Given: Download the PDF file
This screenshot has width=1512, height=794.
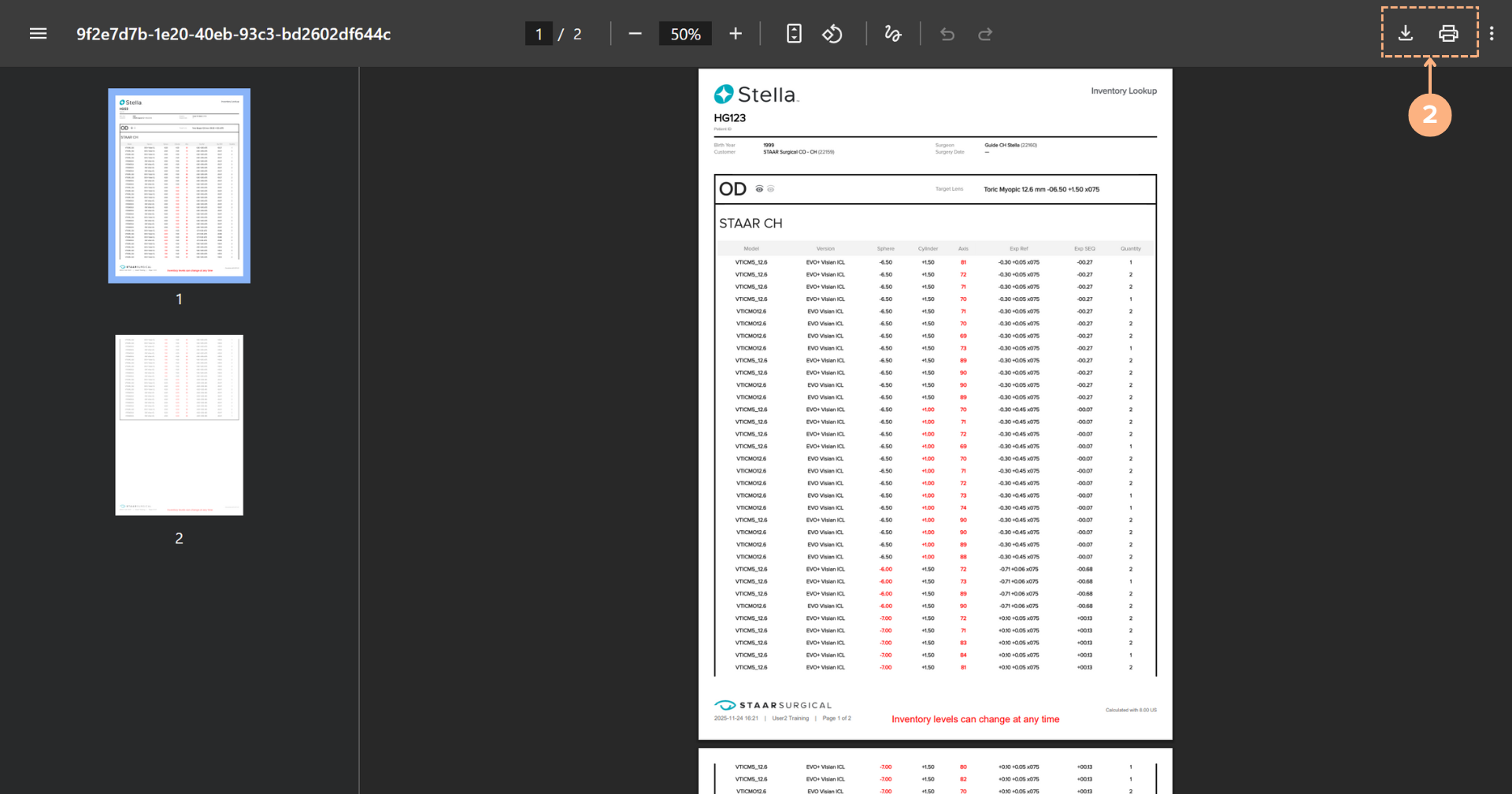Looking at the screenshot, I should tap(1406, 33).
